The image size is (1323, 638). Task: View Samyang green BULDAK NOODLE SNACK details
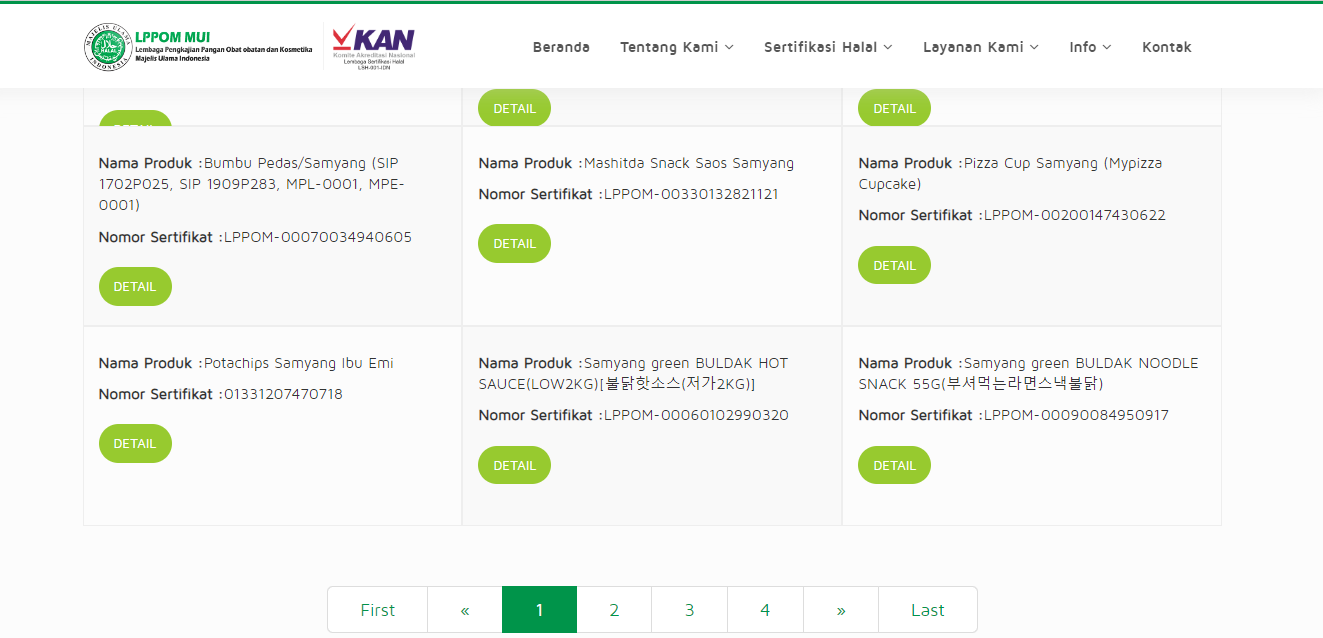pyautogui.click(x=894, y=466)
